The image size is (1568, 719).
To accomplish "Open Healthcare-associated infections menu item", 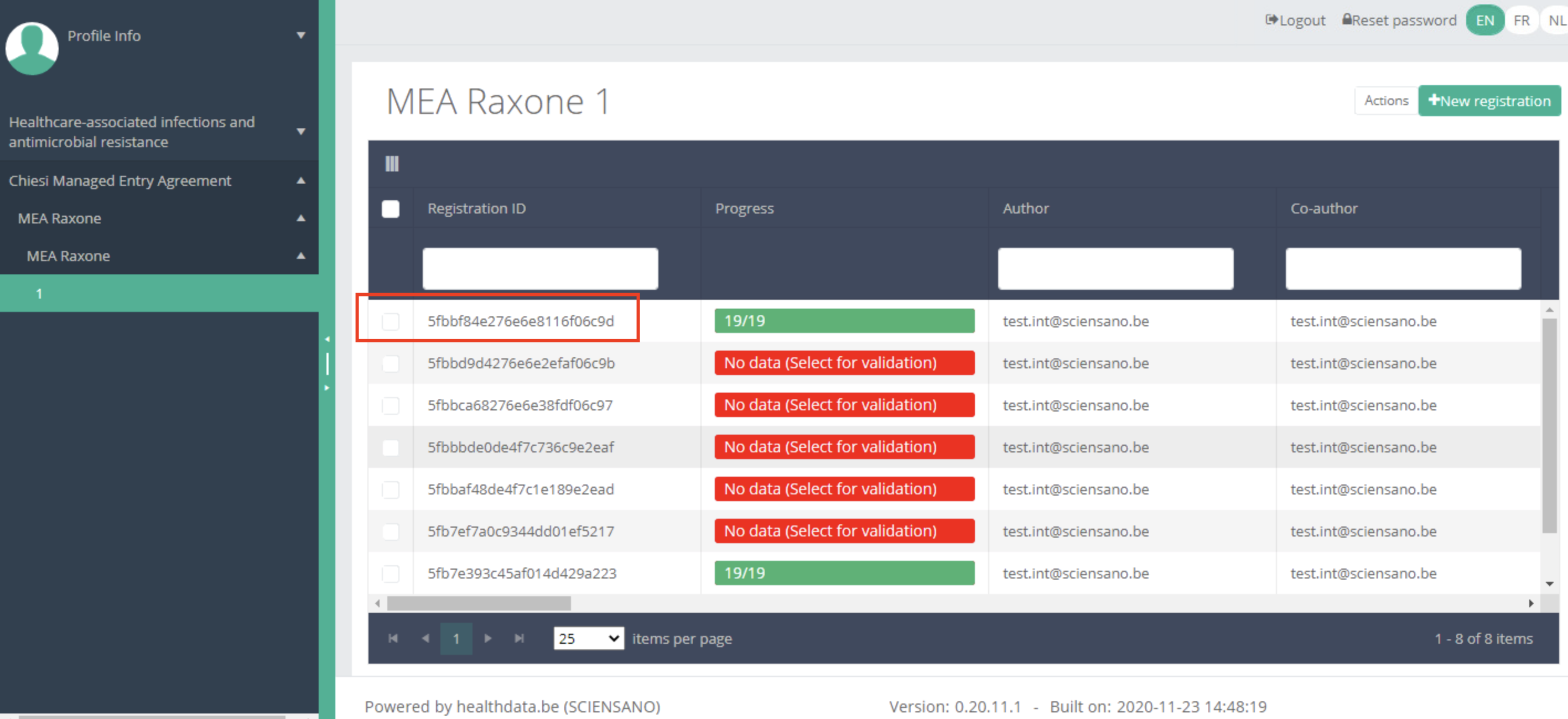I will click(x=132, y=132).
